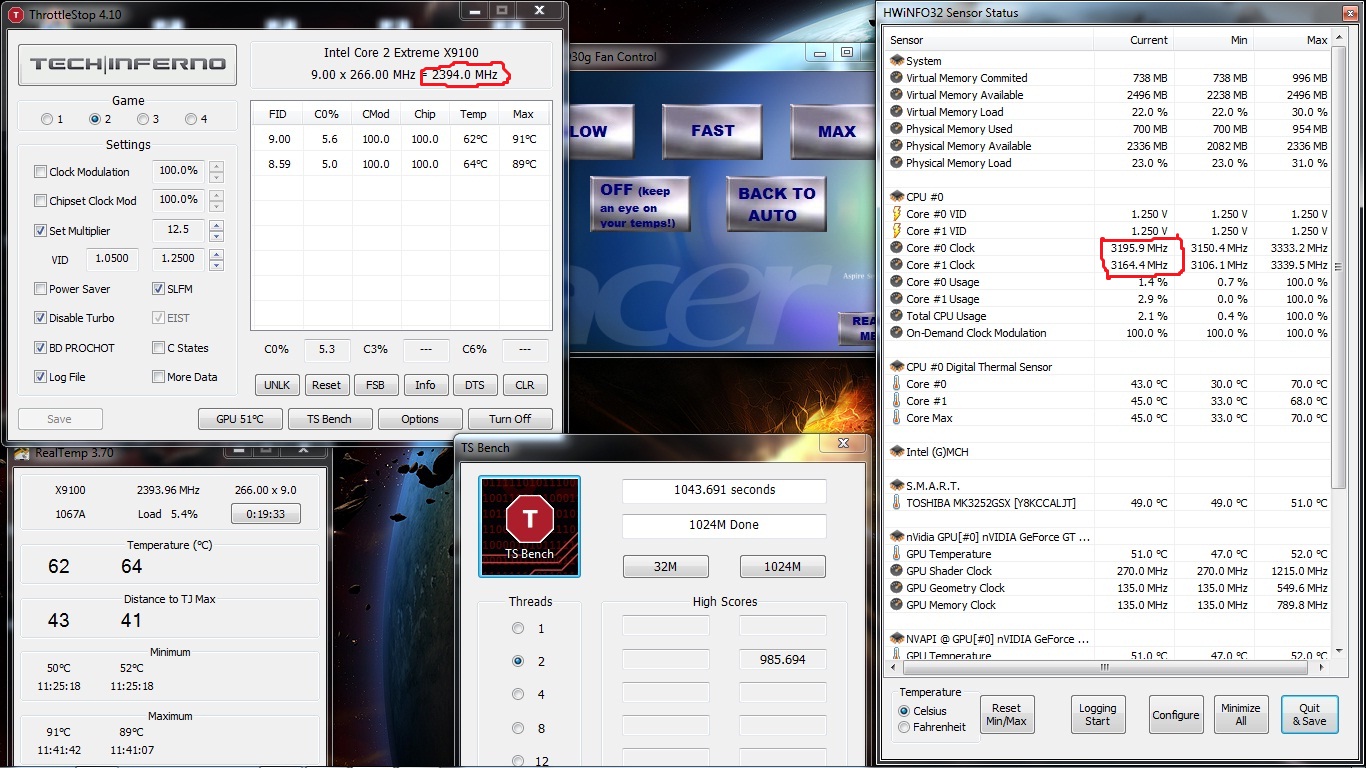
Task: Click Logging Start in HWiNFO32
Action: (1097, 714)
